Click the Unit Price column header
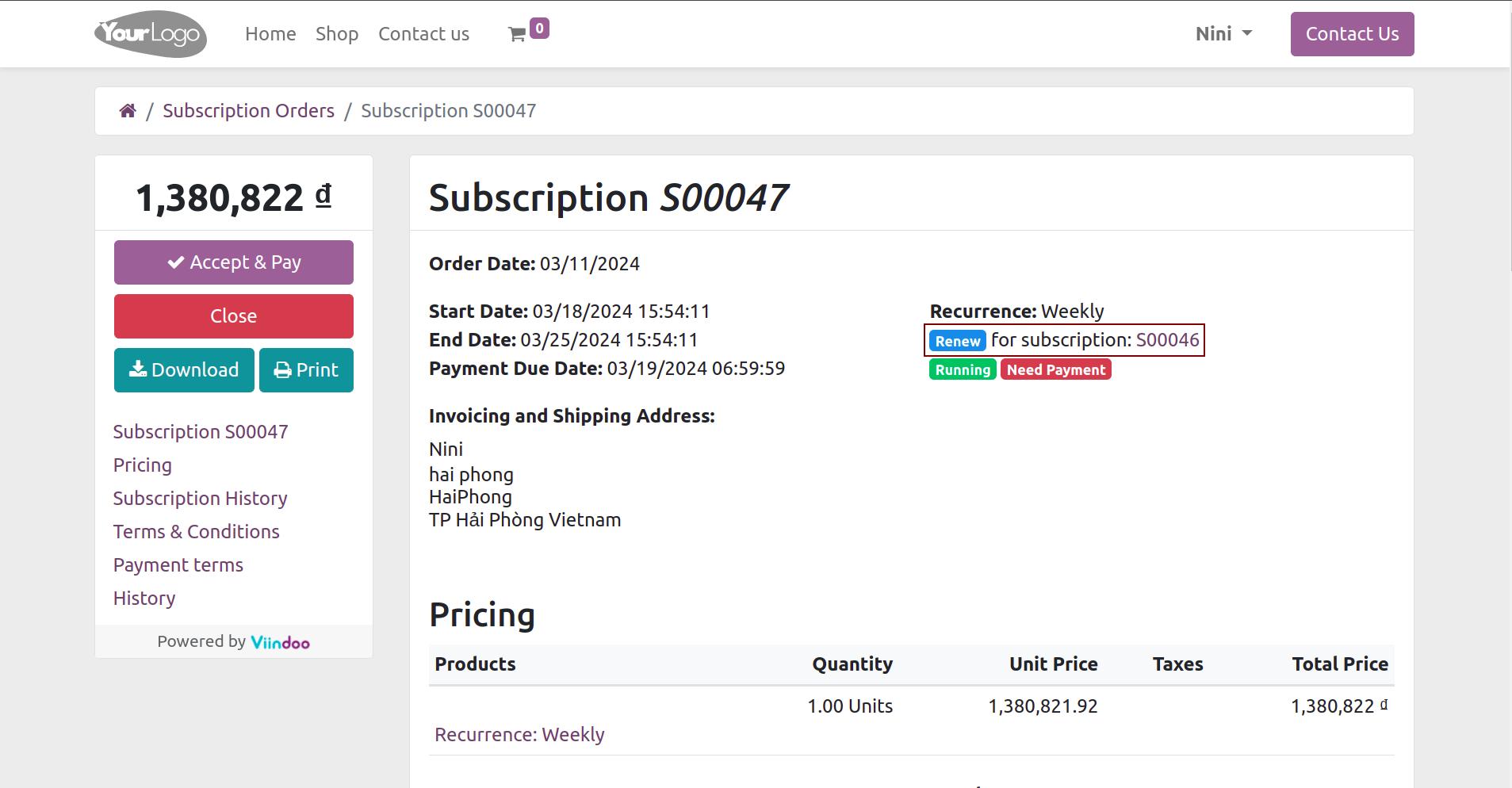The width and height of the screenshot is (1512, 788). pyautogui.click(x=1053, y=664)
